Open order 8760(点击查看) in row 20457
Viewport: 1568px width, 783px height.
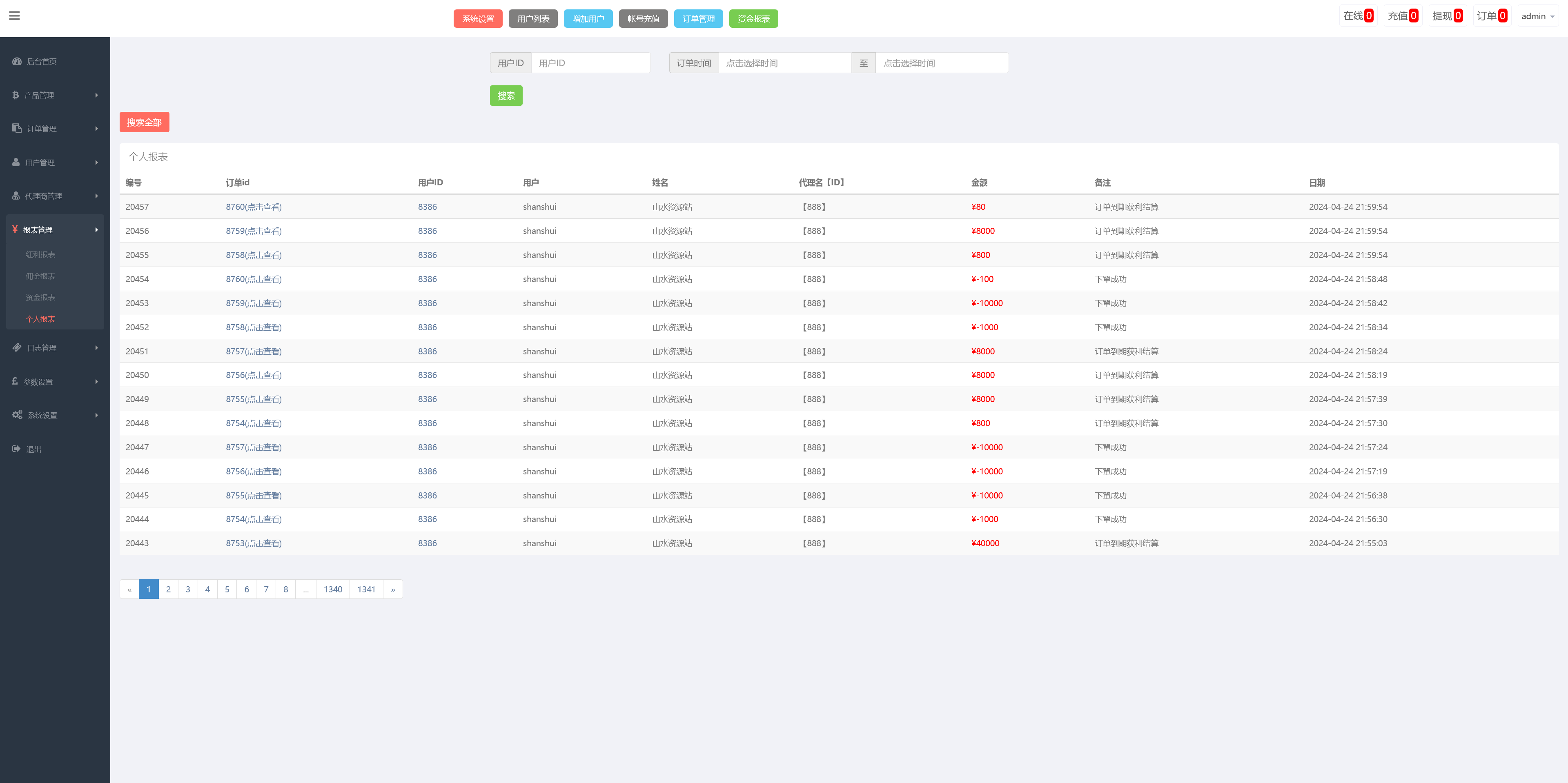254,207
